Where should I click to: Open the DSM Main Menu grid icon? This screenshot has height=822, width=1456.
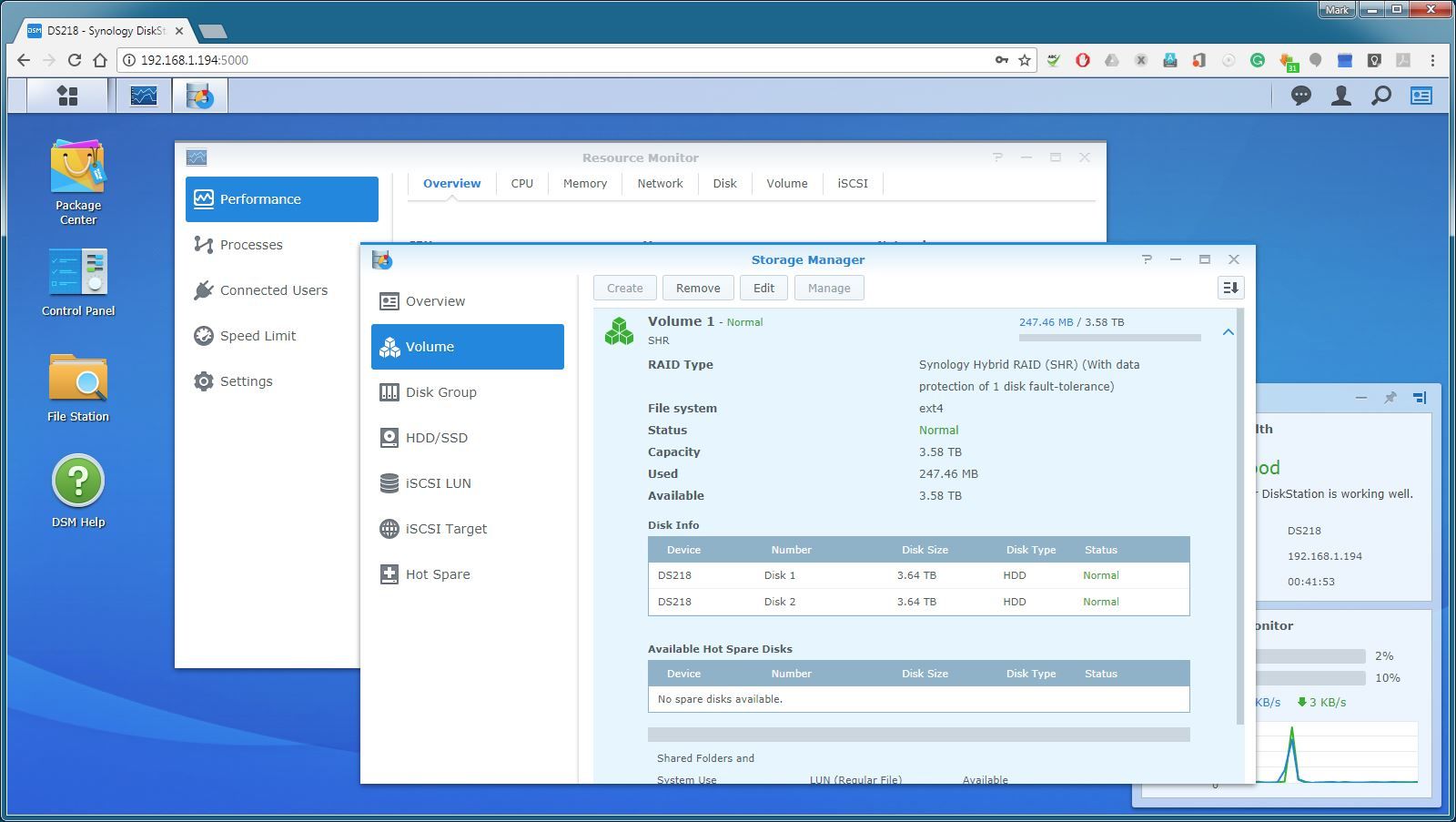pos(67,96)
